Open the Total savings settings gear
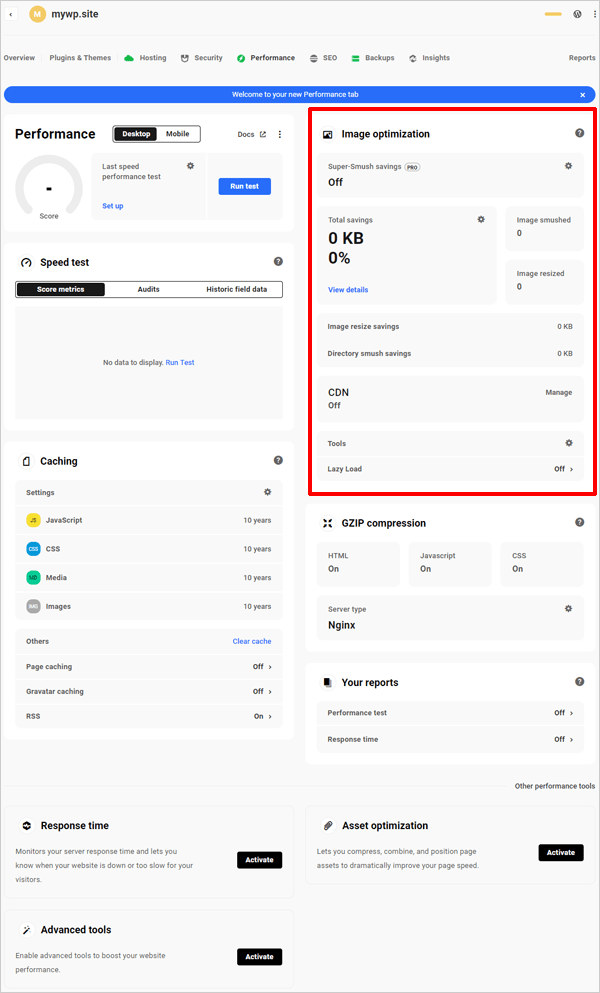The height and width of the screenshot is (993, 600). (x=481, y=219)
